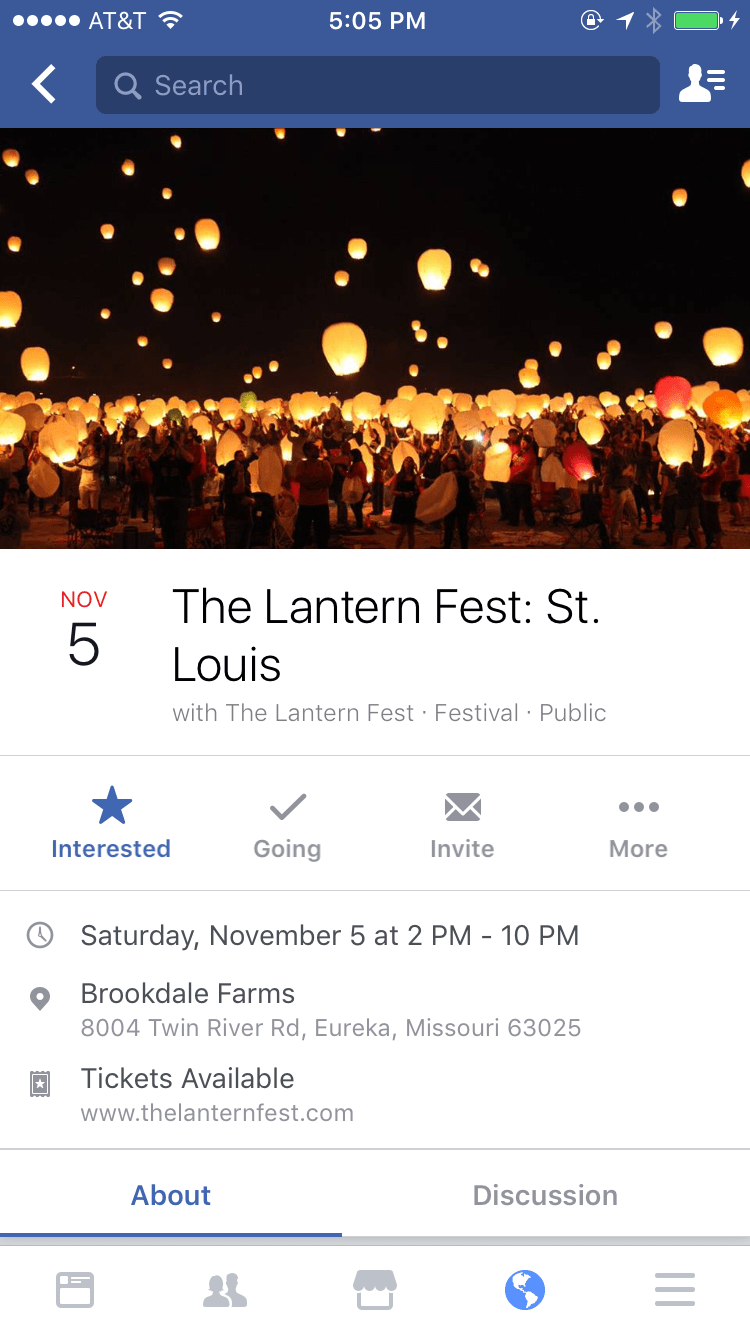Open the friend requests list icon
Screen dimensions: 750x1334
click(702, 85)
